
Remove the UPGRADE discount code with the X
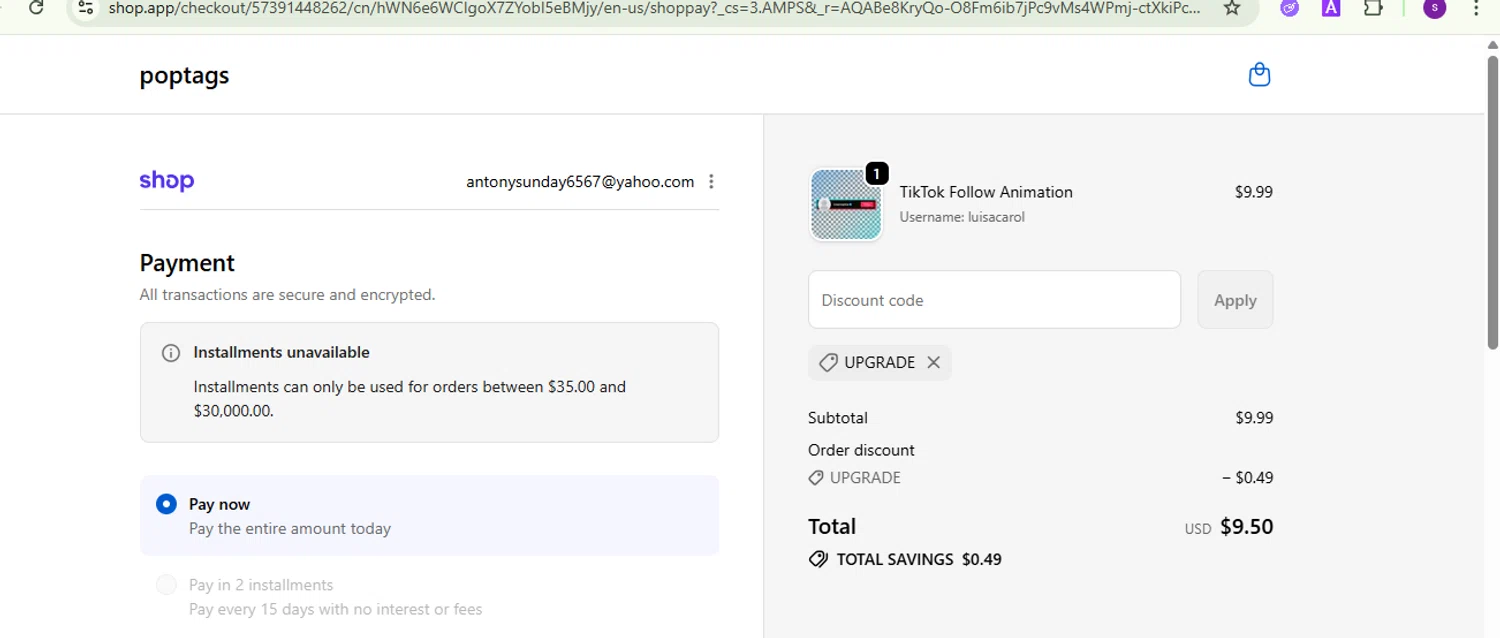(x=933, y=363)
